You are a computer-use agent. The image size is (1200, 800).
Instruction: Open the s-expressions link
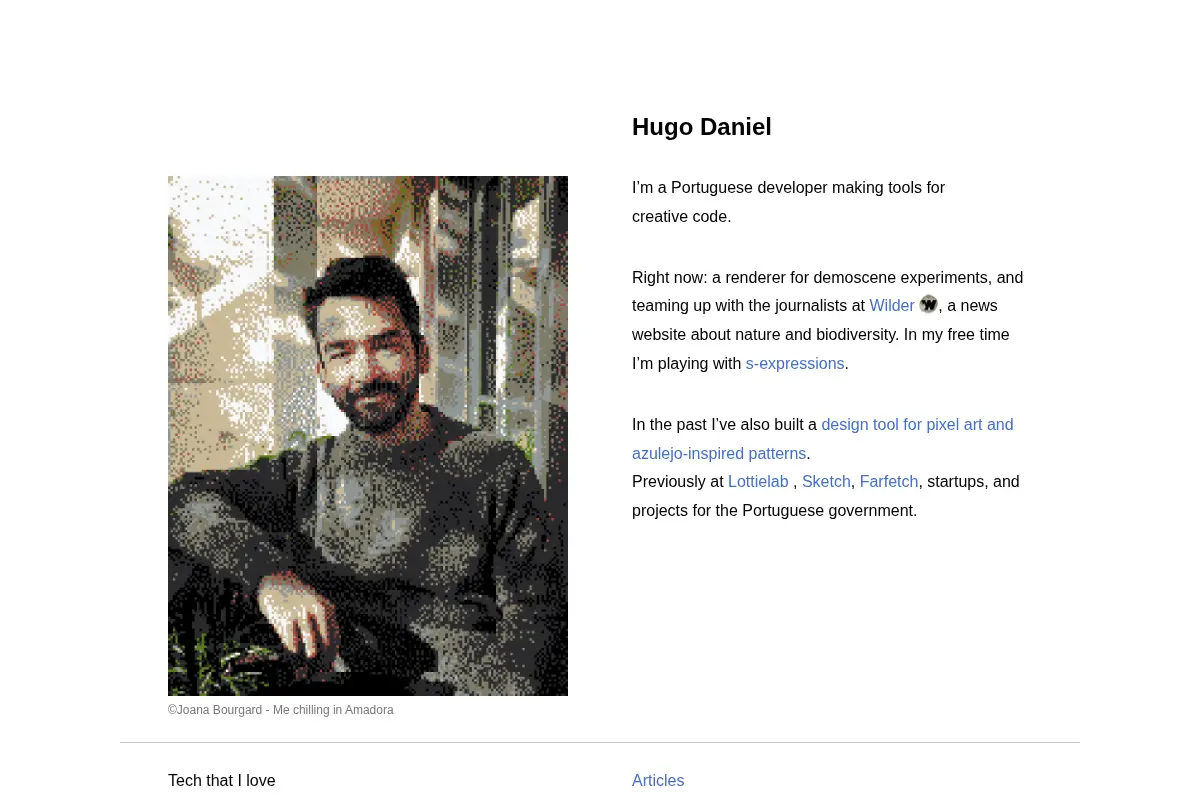795,364
